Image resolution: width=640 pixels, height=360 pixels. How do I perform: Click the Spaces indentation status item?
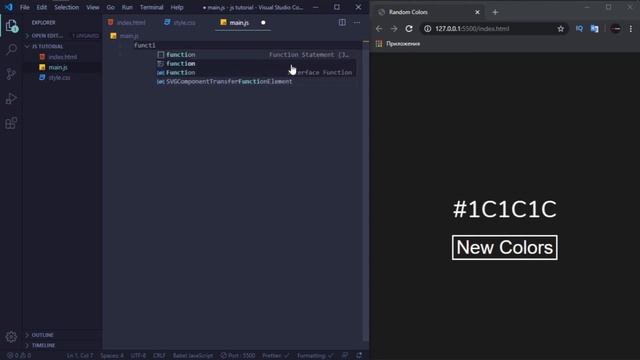(x=112, y=356)
